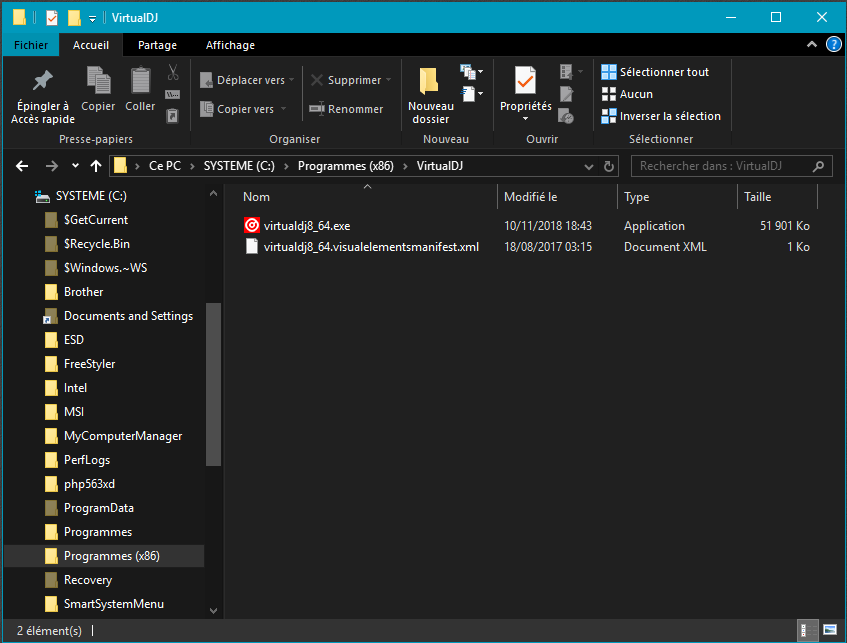The height and width of the screenshot is (643, 847).
Task: Click the edit (Modifier) icon in Ouvrir group
Action: click(566, 94)
